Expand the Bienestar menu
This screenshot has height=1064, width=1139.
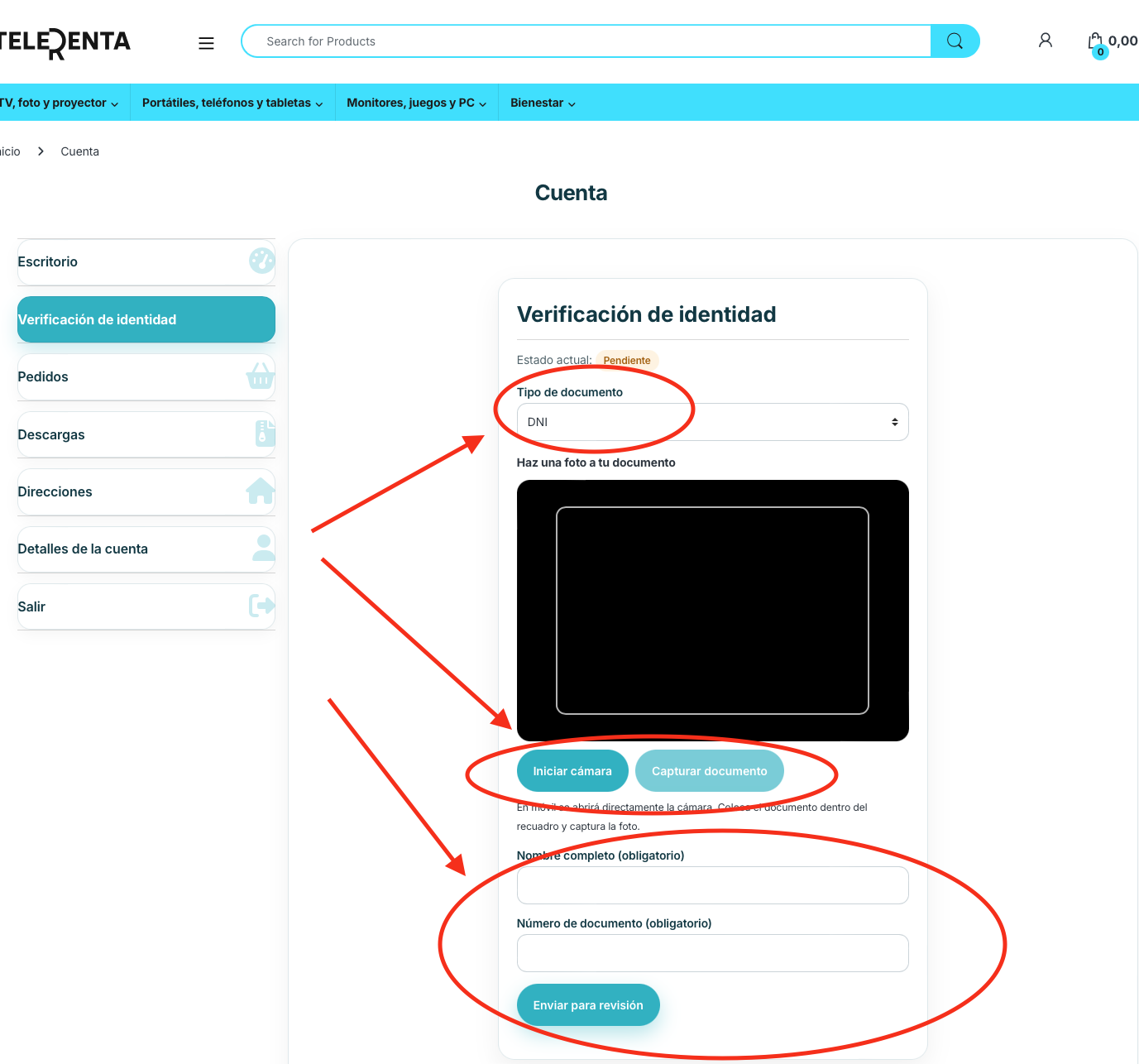543,103
